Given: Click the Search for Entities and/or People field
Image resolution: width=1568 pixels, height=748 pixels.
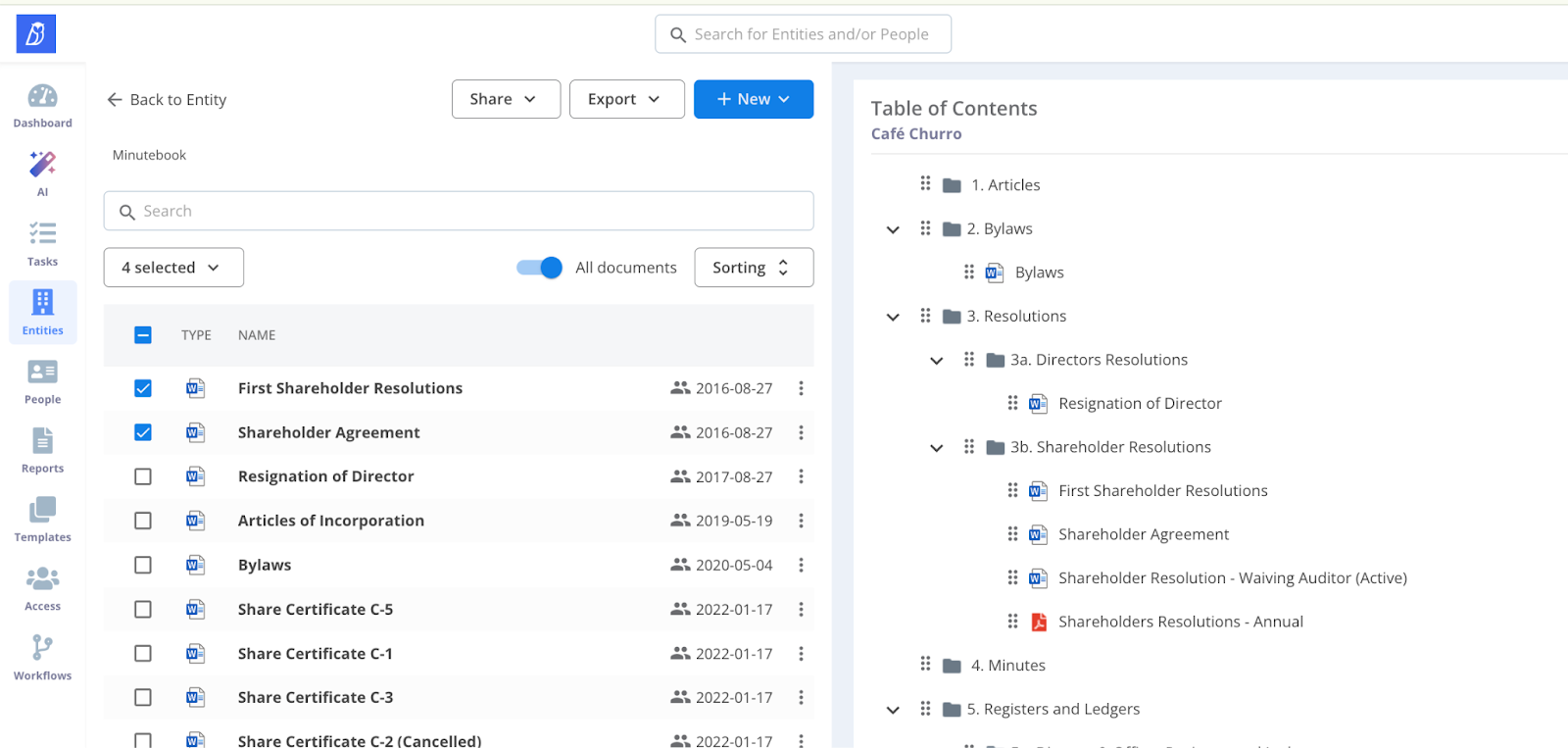Looking at the screenshot, I should [809, 34].
